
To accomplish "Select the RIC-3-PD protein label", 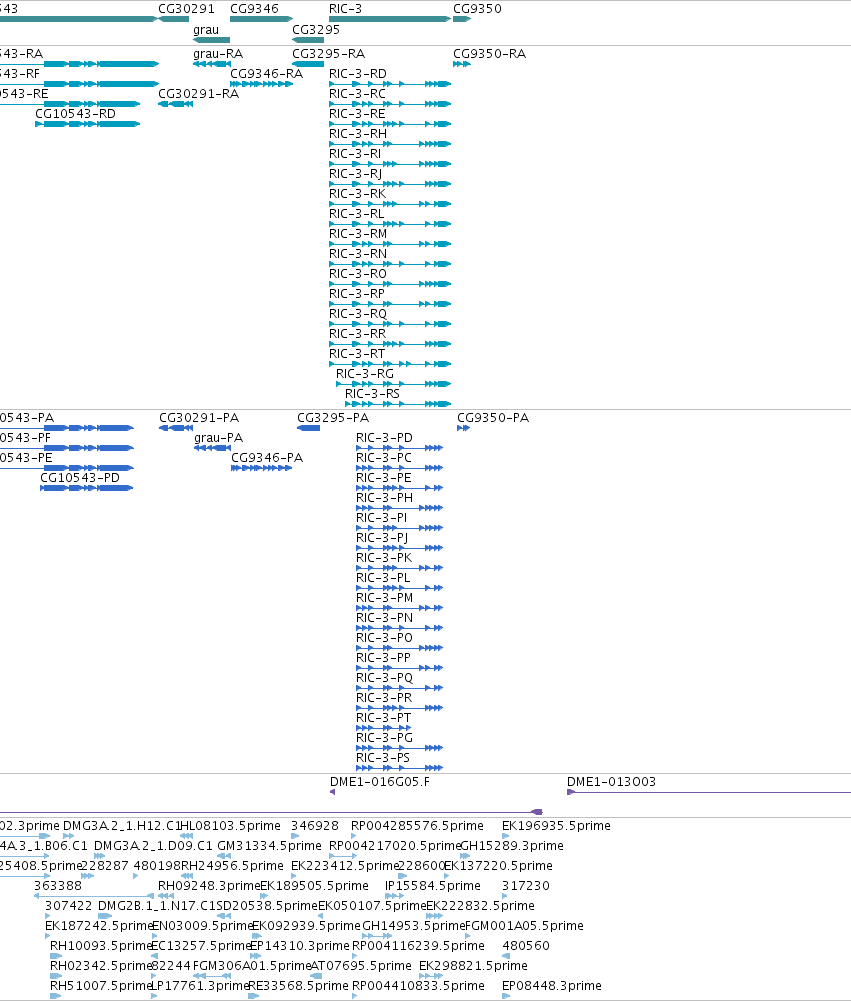I will pyautogui.click(x=384, y=438).
